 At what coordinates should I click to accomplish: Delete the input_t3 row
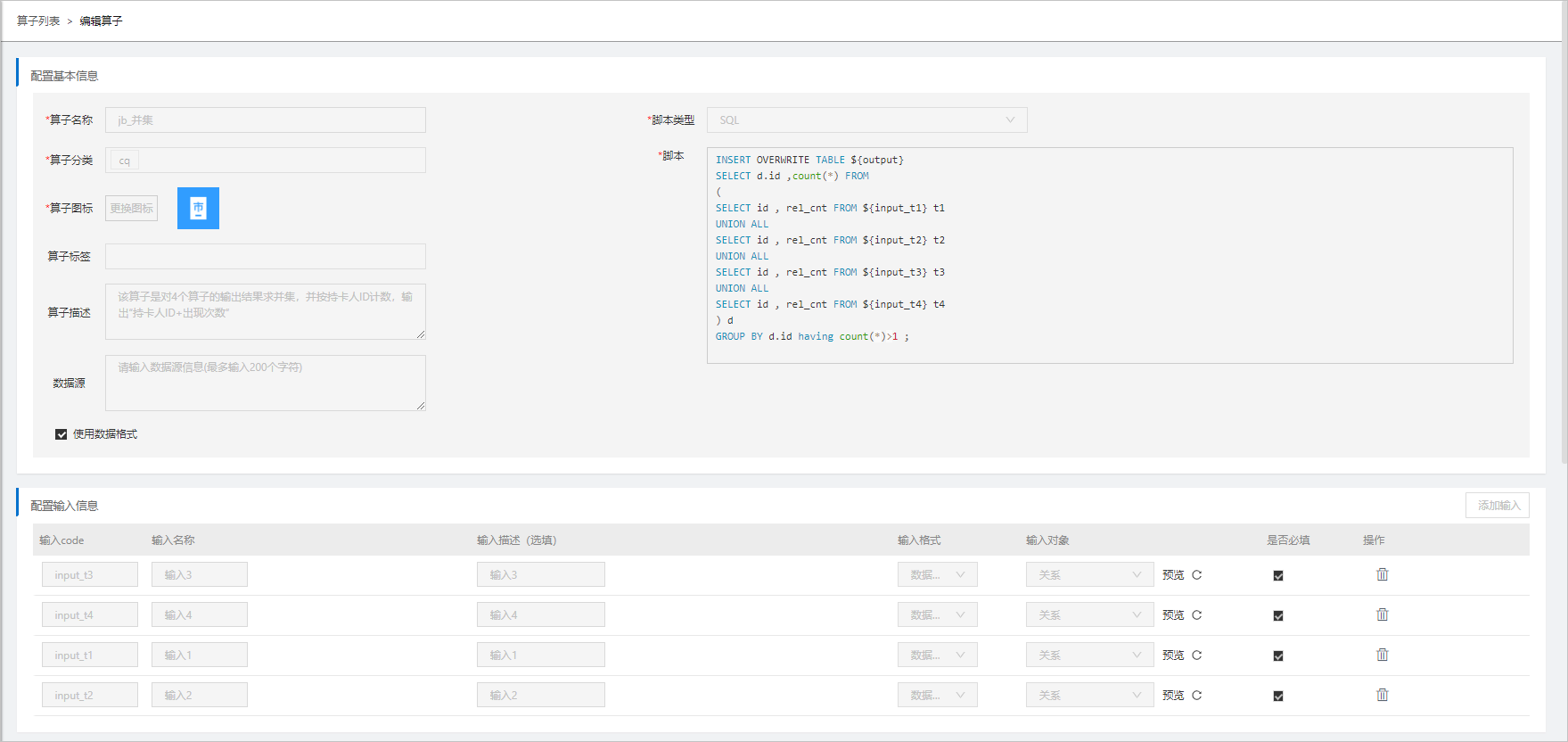(x=1383, y=574)
